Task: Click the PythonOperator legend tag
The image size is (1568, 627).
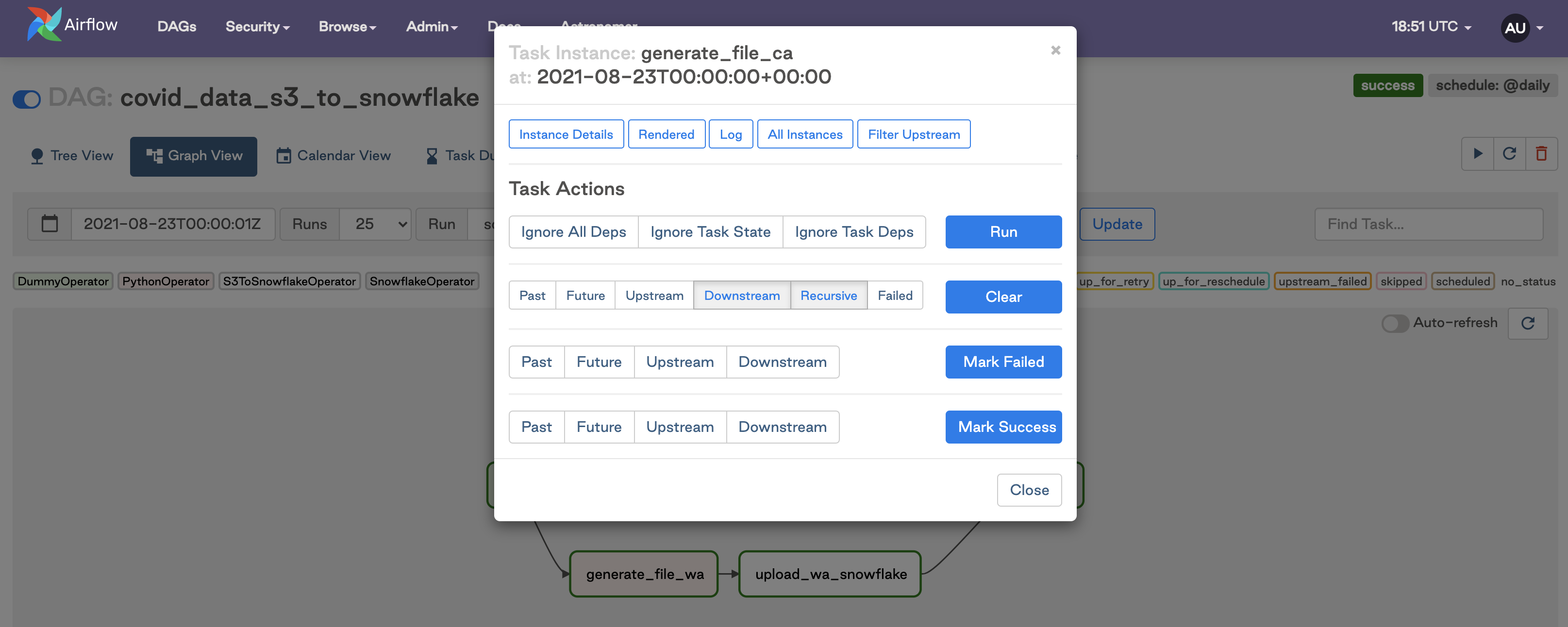Action: pos(166,281)
